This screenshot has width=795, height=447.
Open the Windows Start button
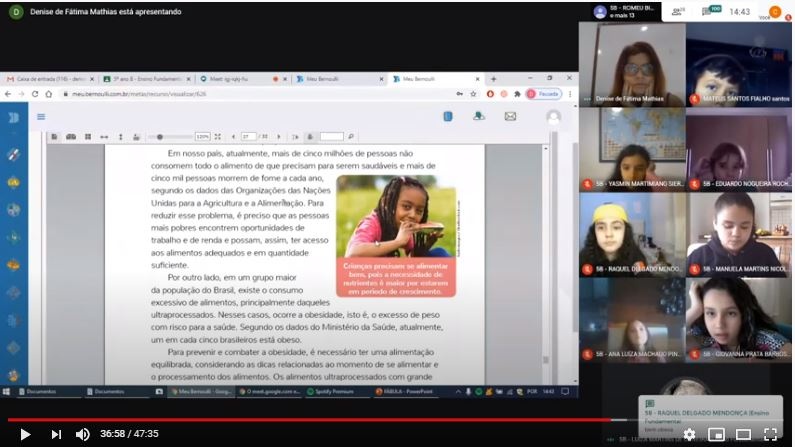click(x=7, y=391)
